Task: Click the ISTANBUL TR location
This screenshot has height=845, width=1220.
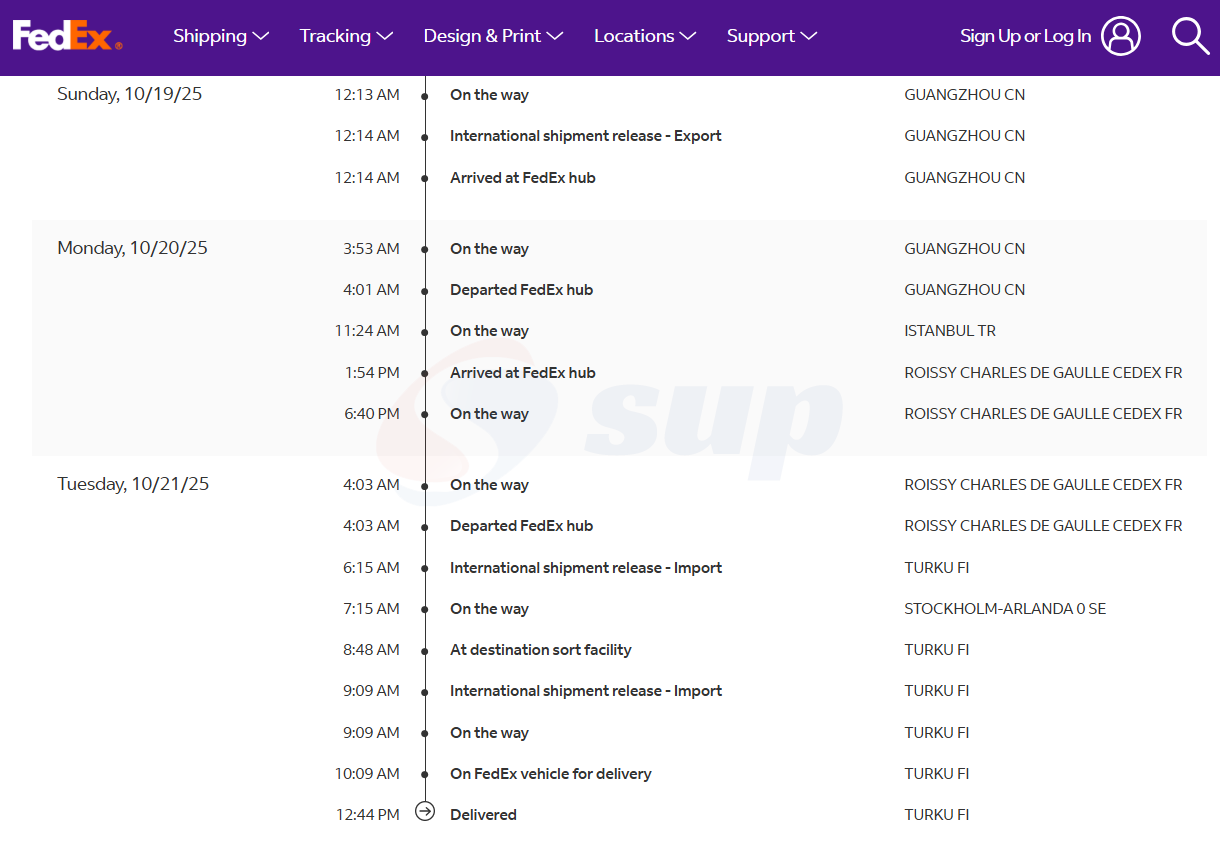Action: (x=950, y=331)
